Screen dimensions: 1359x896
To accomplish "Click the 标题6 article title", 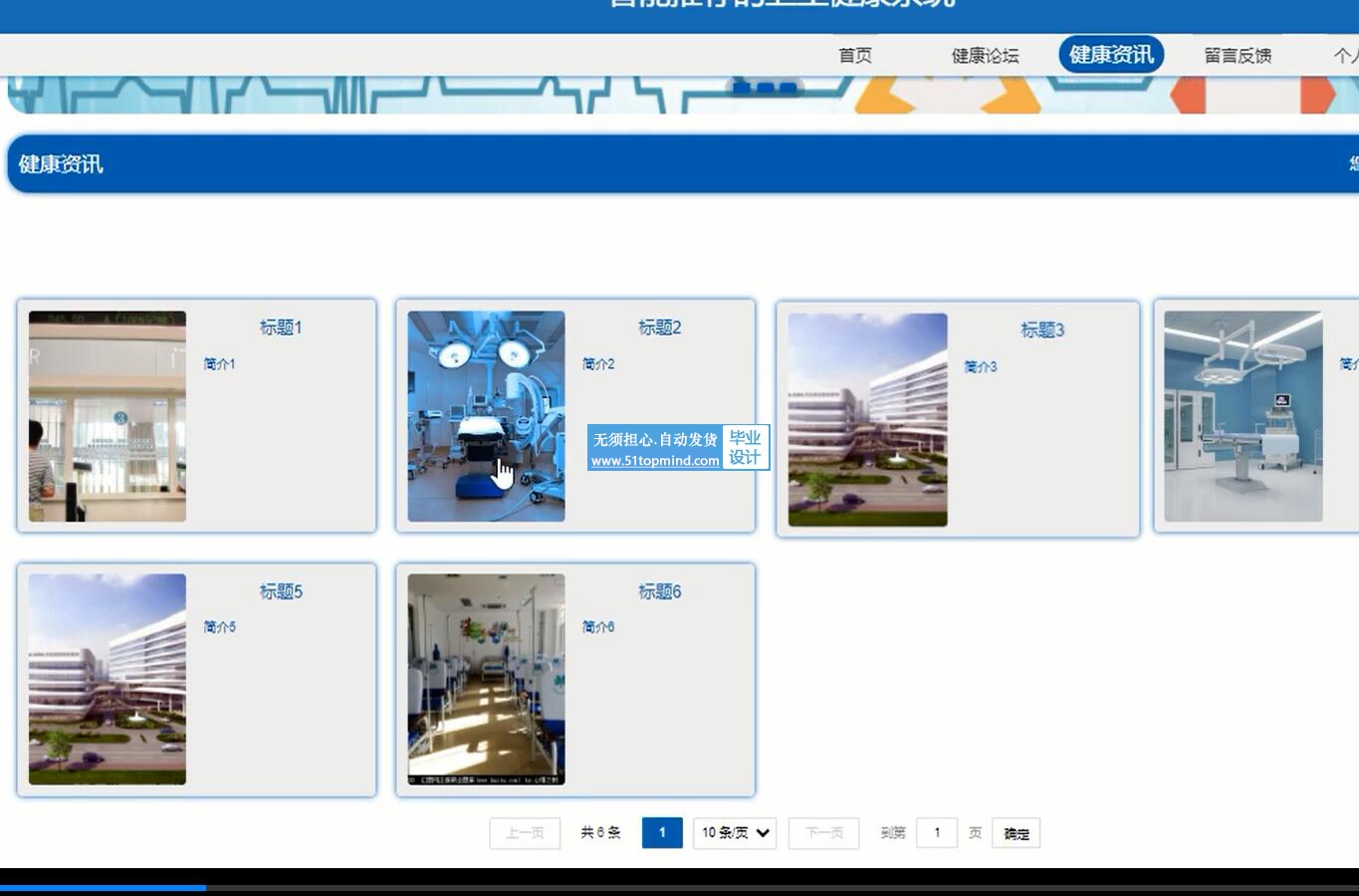I will 659,591.
